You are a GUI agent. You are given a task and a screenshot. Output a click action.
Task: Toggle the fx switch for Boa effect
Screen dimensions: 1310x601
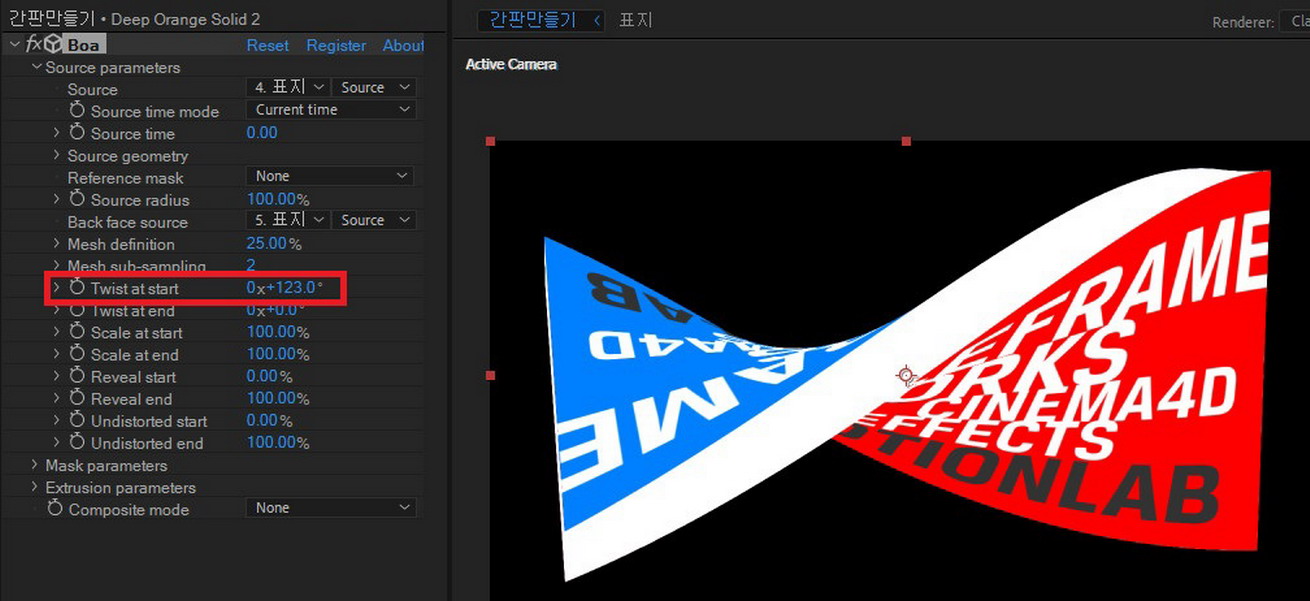click(x=33, y=45)
